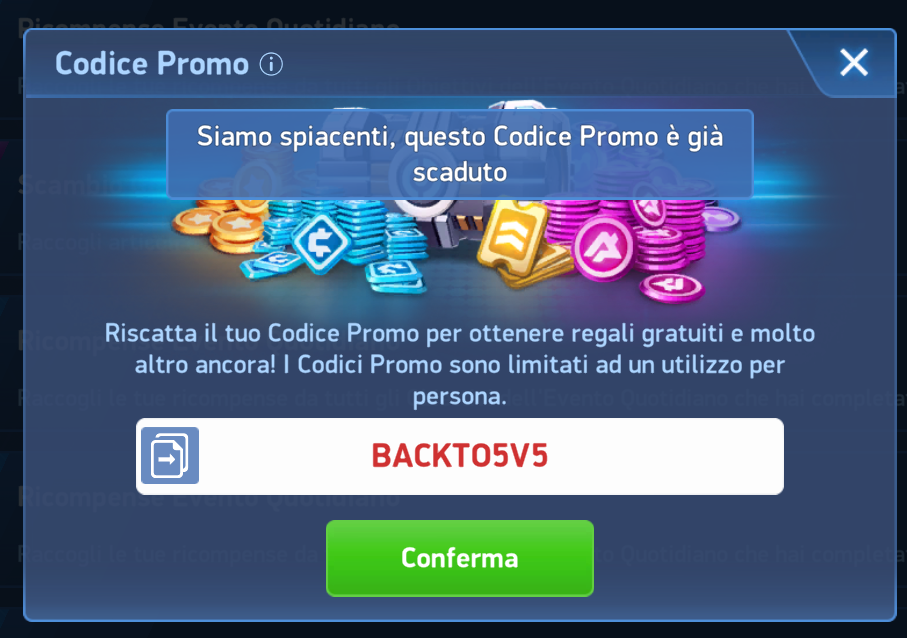The image size is (907, 638).
Task: Paste code using the clipboard icon
Action: pos(170,456)
